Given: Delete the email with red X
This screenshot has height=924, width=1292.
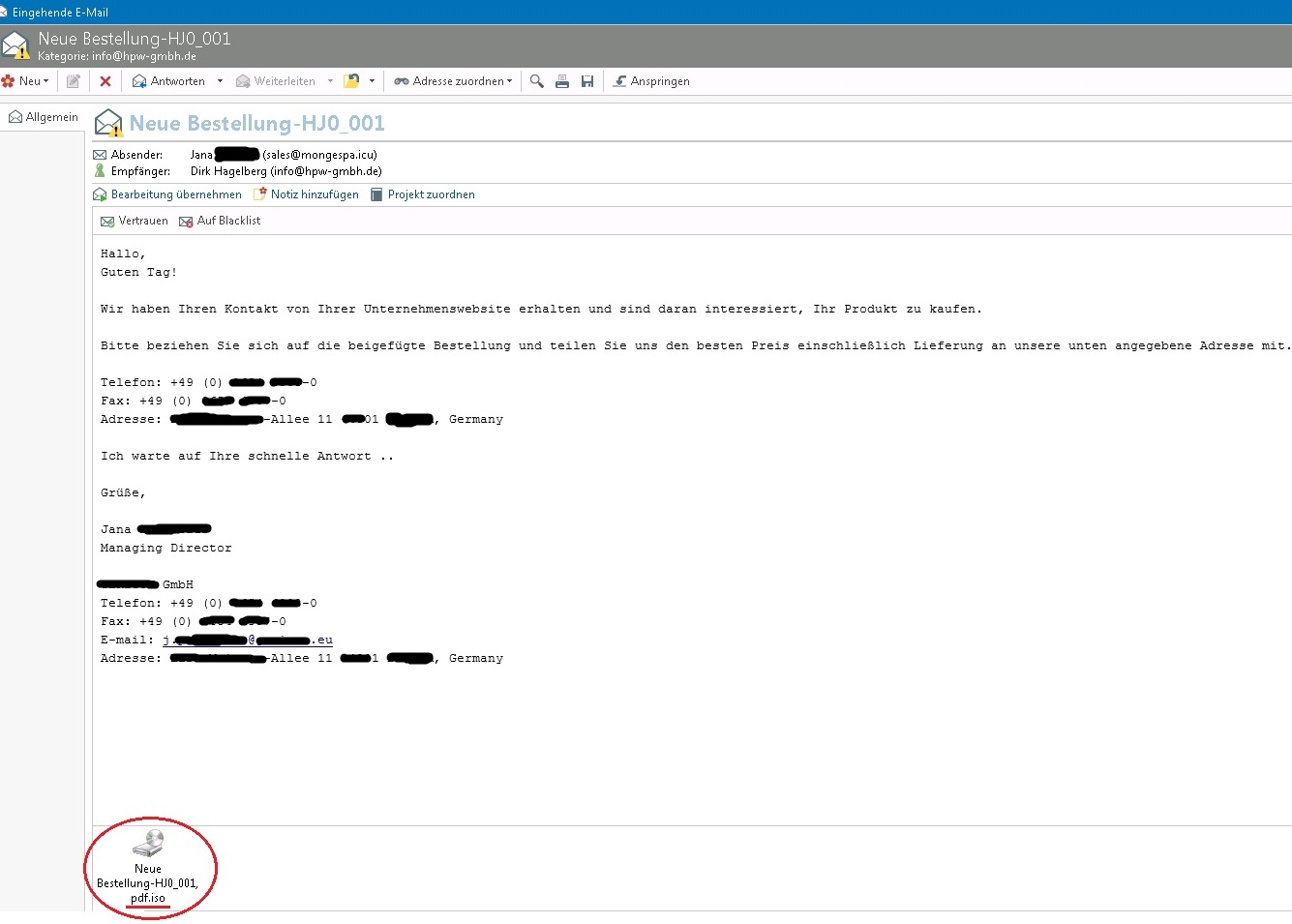Looking at the screenshot, I should (x=105, y=81).
